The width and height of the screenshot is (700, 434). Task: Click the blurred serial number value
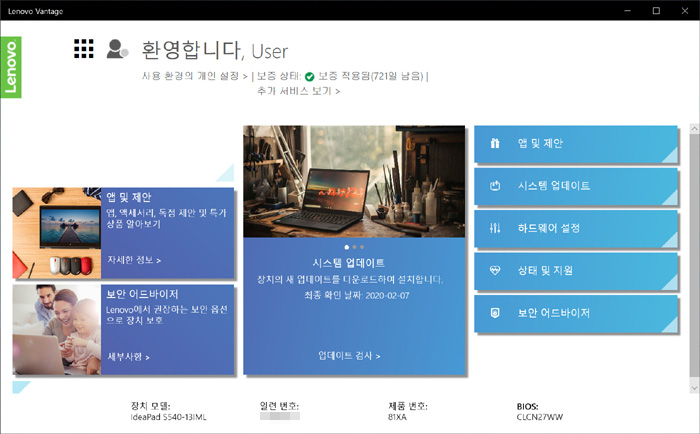pyautogui.click(x=280, y=417)
